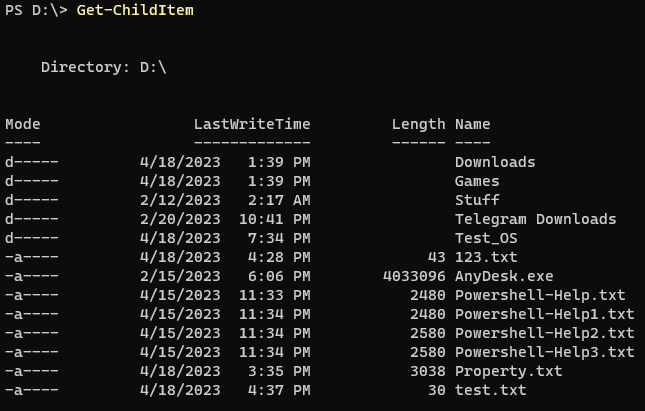Click the AnyDesk.exe file name
Viewport: 645px width, 411px height.
(x=504, y=276)
